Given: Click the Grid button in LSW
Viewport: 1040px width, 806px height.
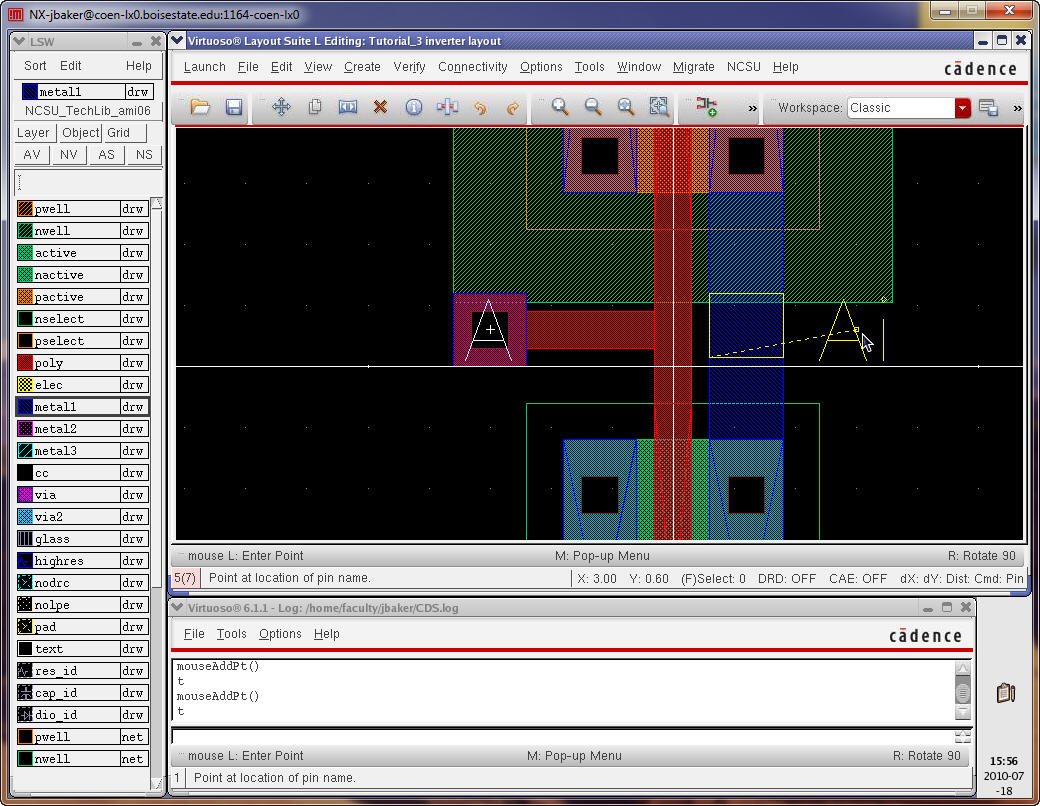Looking at the screenshot, I should tap(119, 133).
